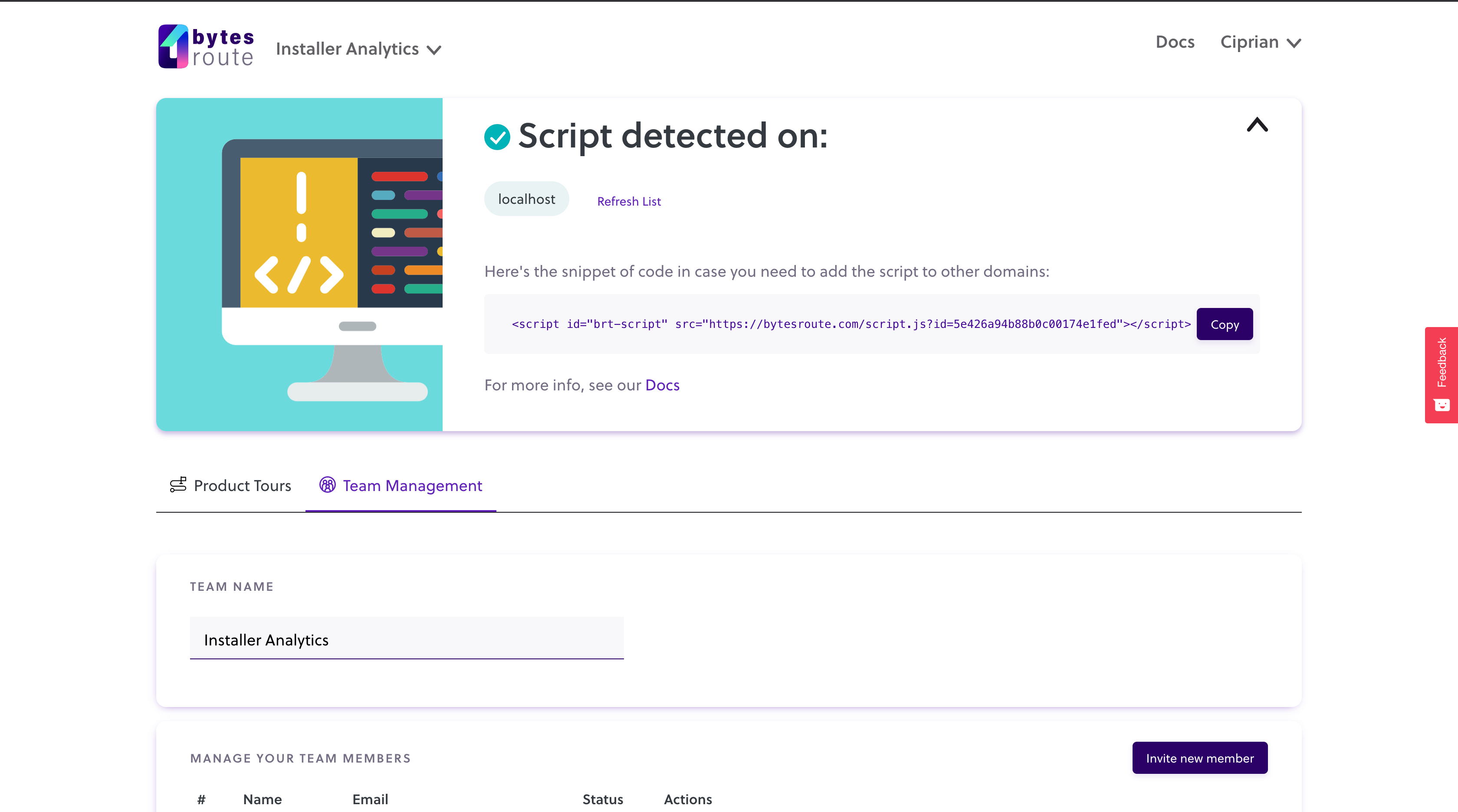Click the Bytes Route logo
Screen dimensions: 1458x812
click(206, 46)
